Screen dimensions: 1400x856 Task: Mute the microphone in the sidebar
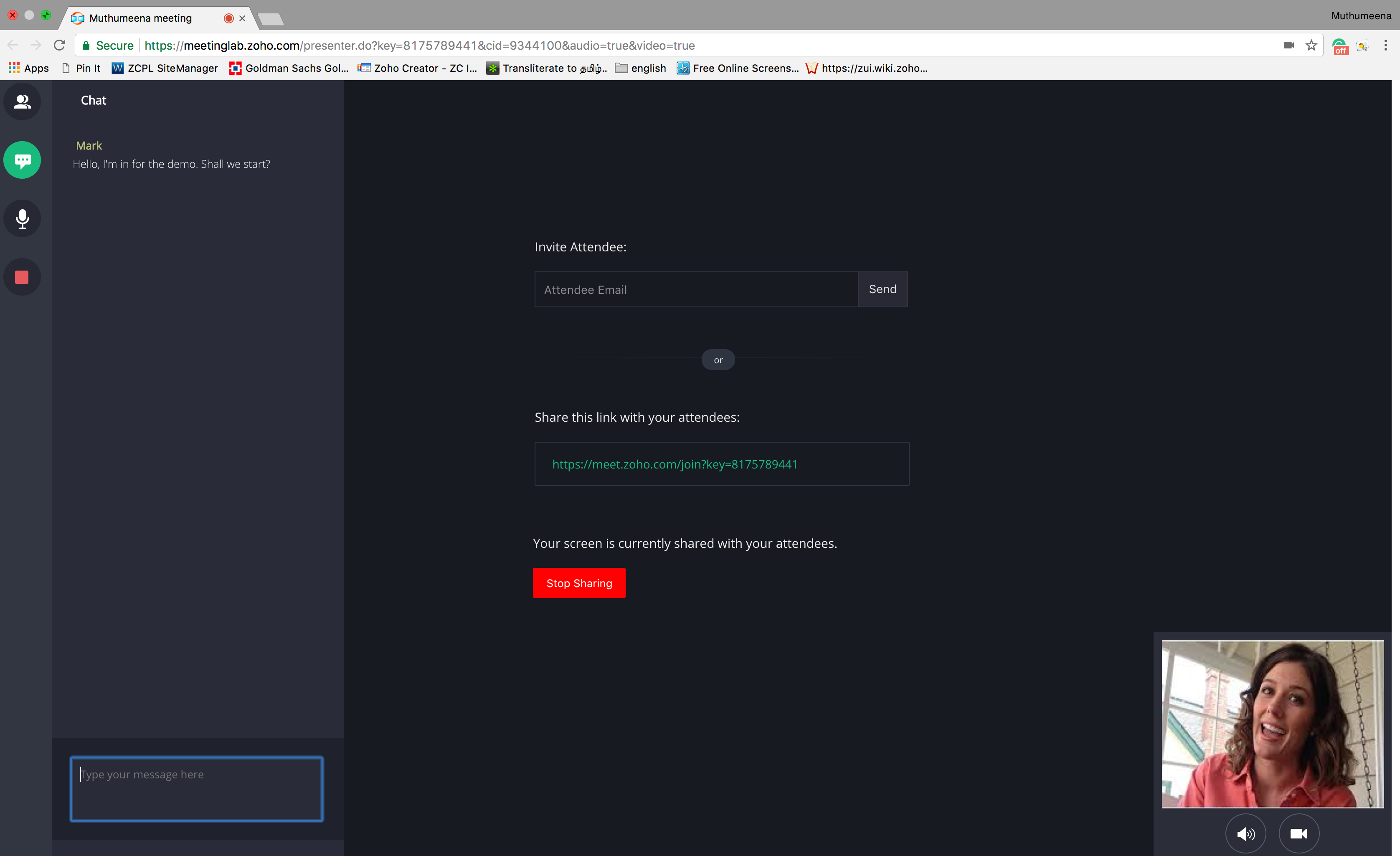22,219
